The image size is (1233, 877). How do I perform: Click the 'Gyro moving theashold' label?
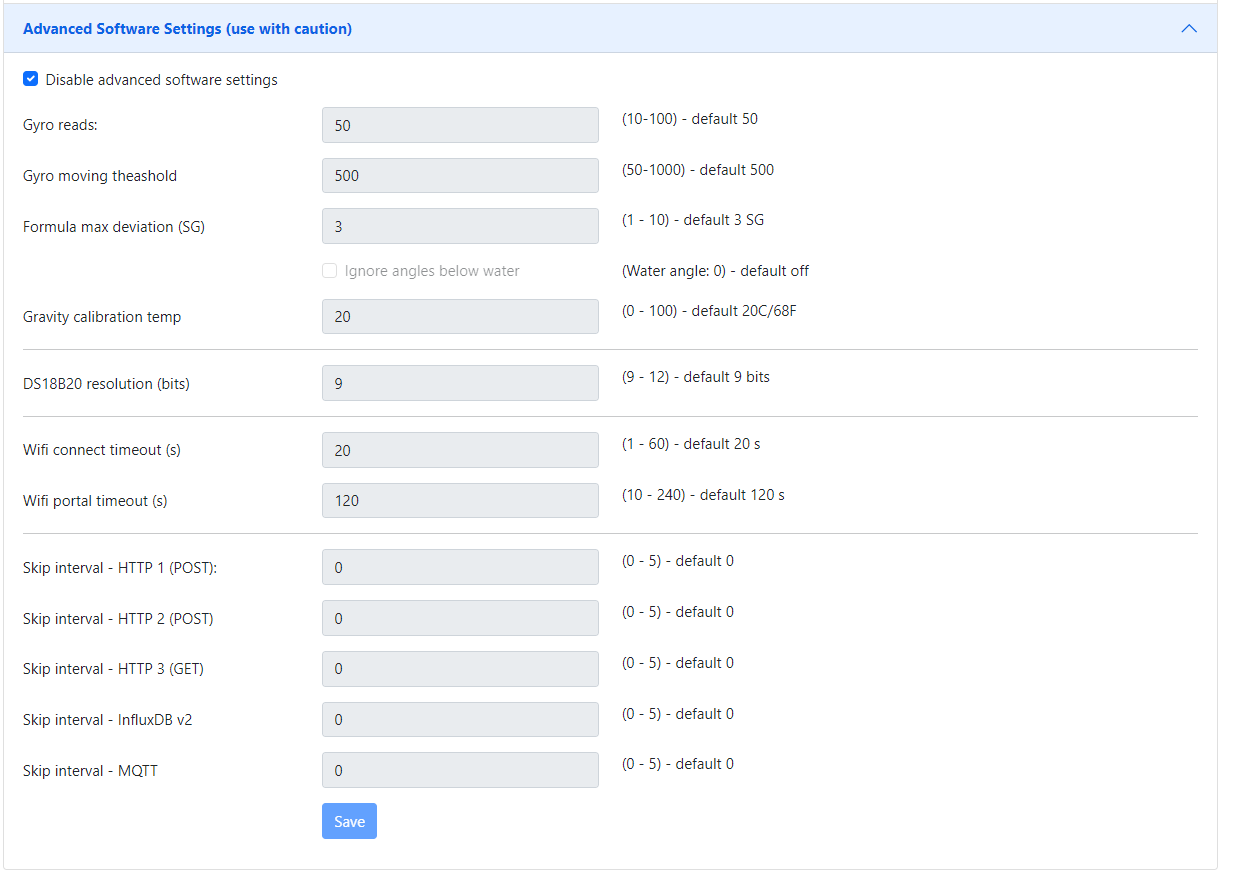100,176
